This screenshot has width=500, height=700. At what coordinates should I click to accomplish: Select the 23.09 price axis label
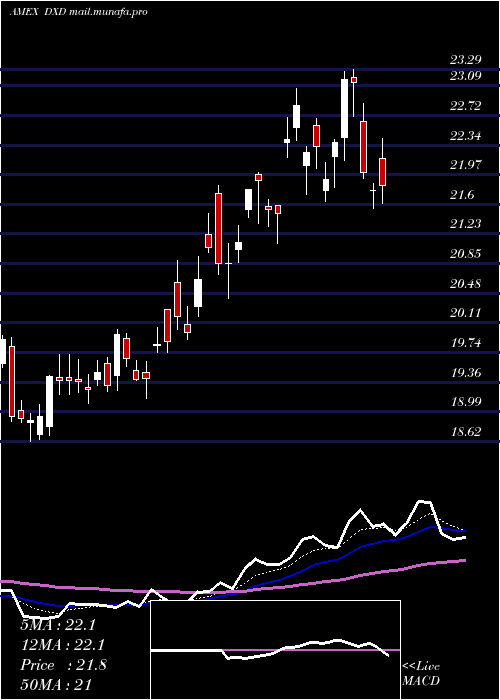(465, 76)
